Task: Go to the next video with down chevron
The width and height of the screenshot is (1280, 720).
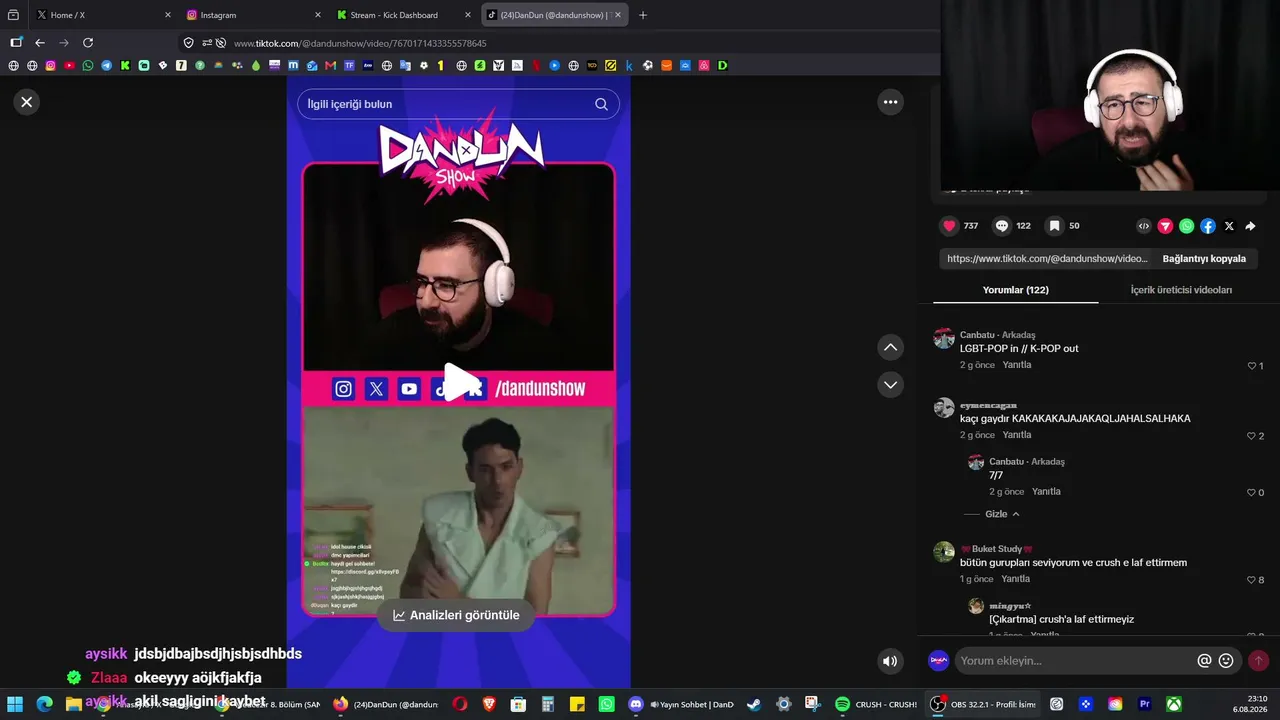Action: point(890,385)
